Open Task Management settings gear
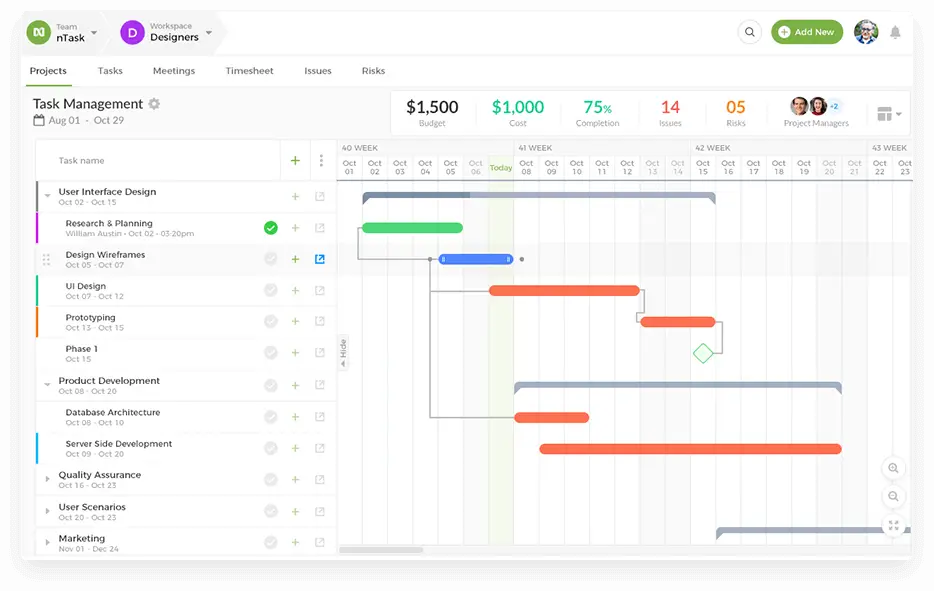934x591 pixels. [x=154, y=104]
